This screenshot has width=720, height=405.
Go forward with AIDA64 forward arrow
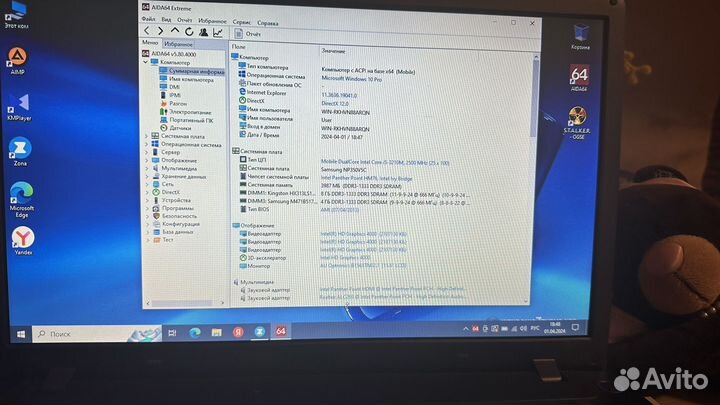pyautogui.click(x=160, y=31)
